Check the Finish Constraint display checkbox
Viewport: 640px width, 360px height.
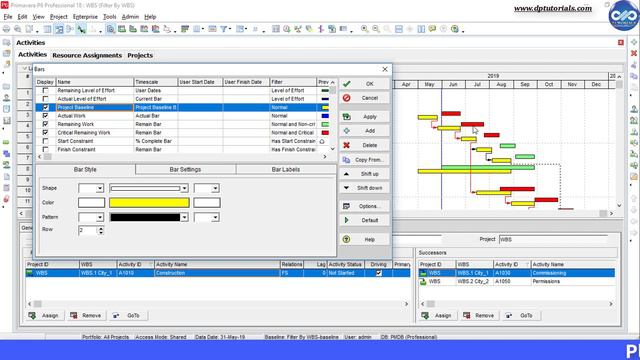pyautogui.click(x=45, y=149)
